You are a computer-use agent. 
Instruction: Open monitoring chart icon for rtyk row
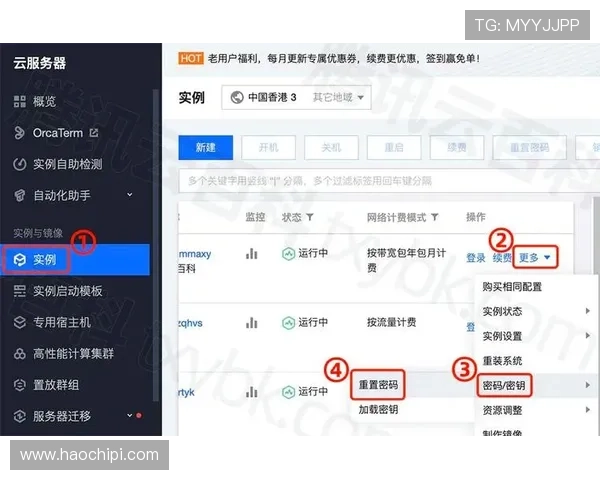pyautogui.click(x=251, y=392)
